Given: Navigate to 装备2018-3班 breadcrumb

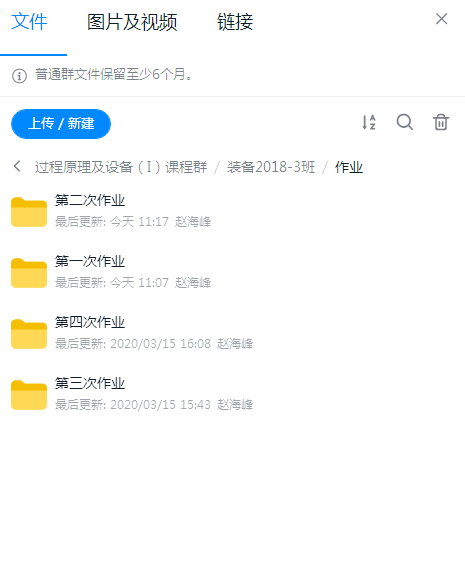Looking at the screenshot, I should [271, 167].
